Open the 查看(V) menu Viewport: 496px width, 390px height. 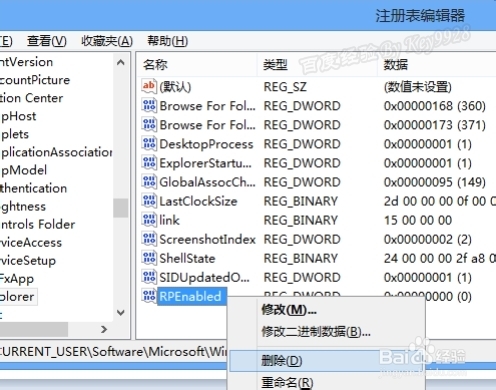click(47, 41)
